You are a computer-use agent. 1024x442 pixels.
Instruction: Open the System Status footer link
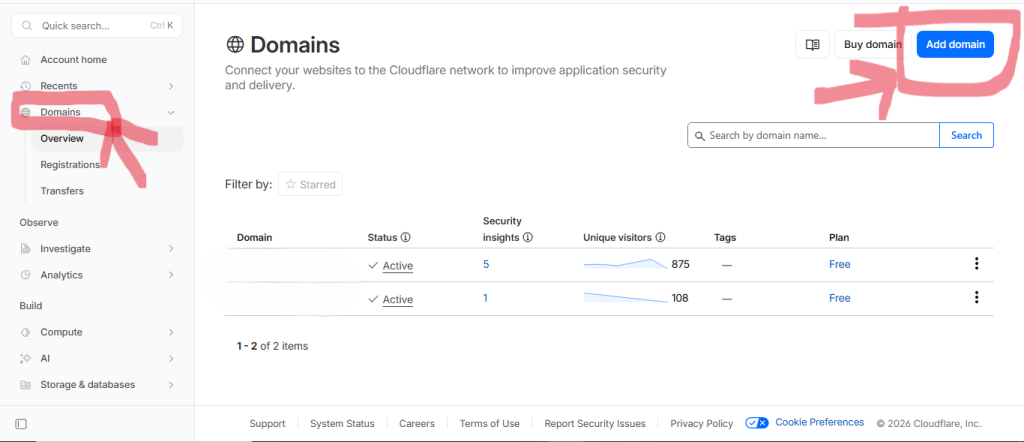(342, 424)
